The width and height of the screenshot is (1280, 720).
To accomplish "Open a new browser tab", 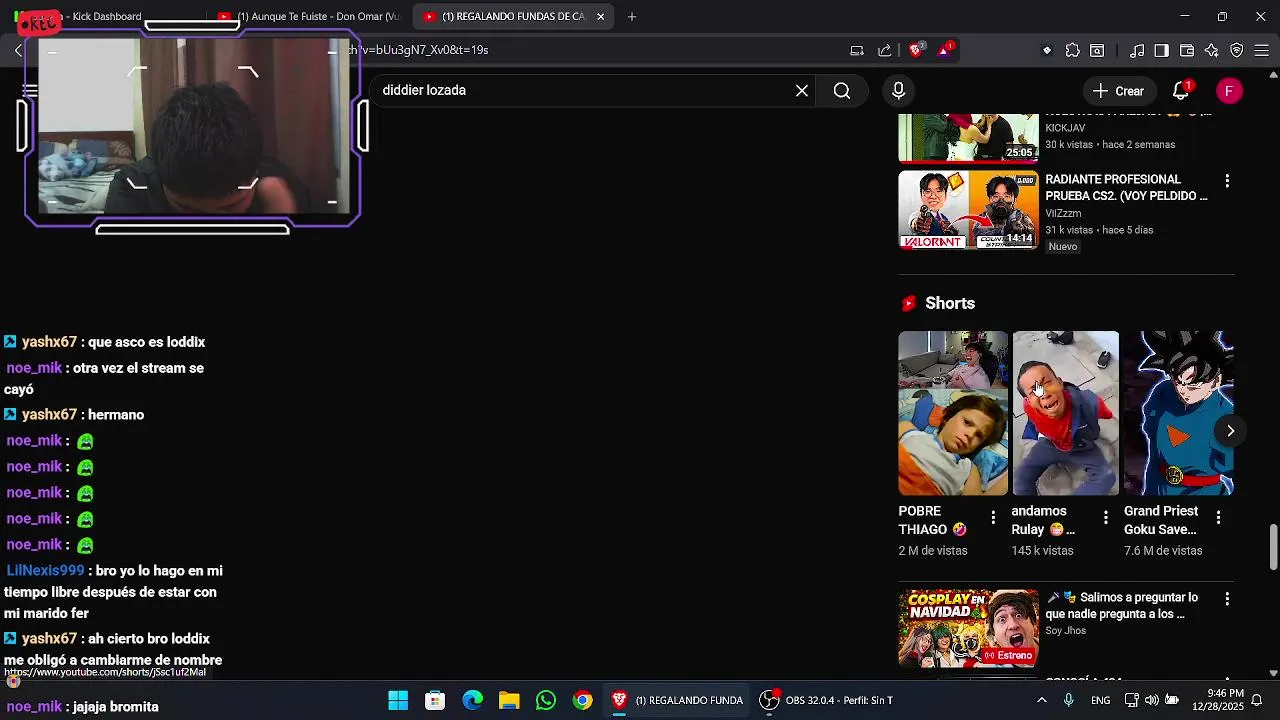I will pyautogui.click(x=632, y=16).
